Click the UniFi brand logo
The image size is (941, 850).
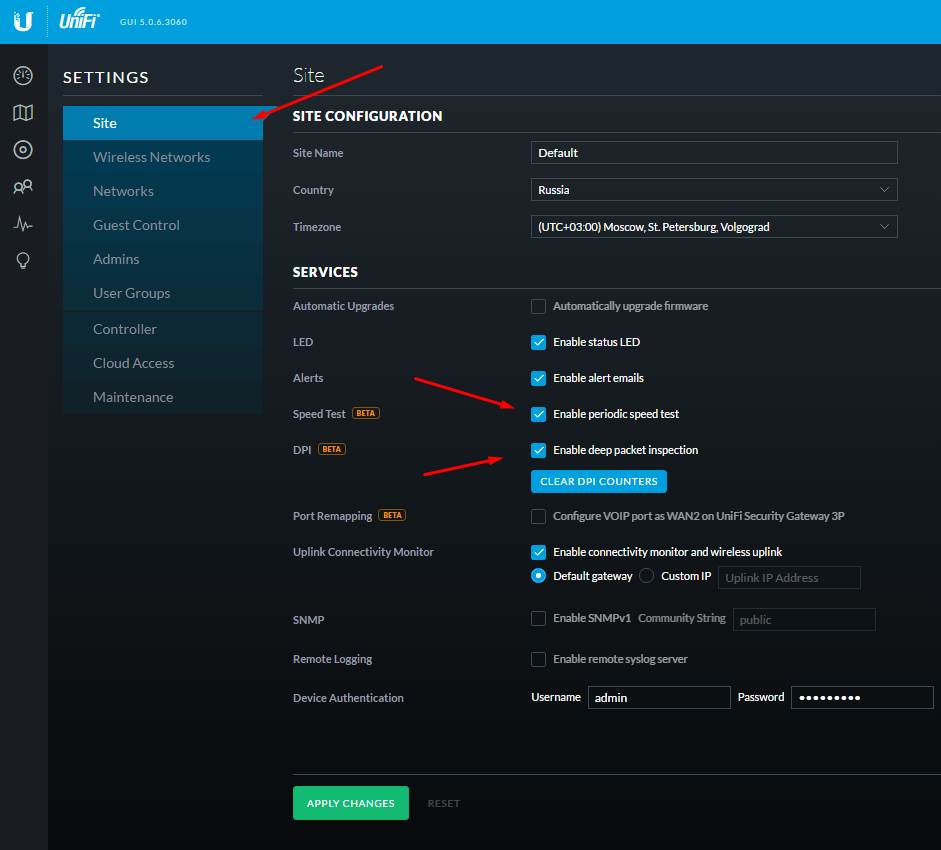(79, 21)
